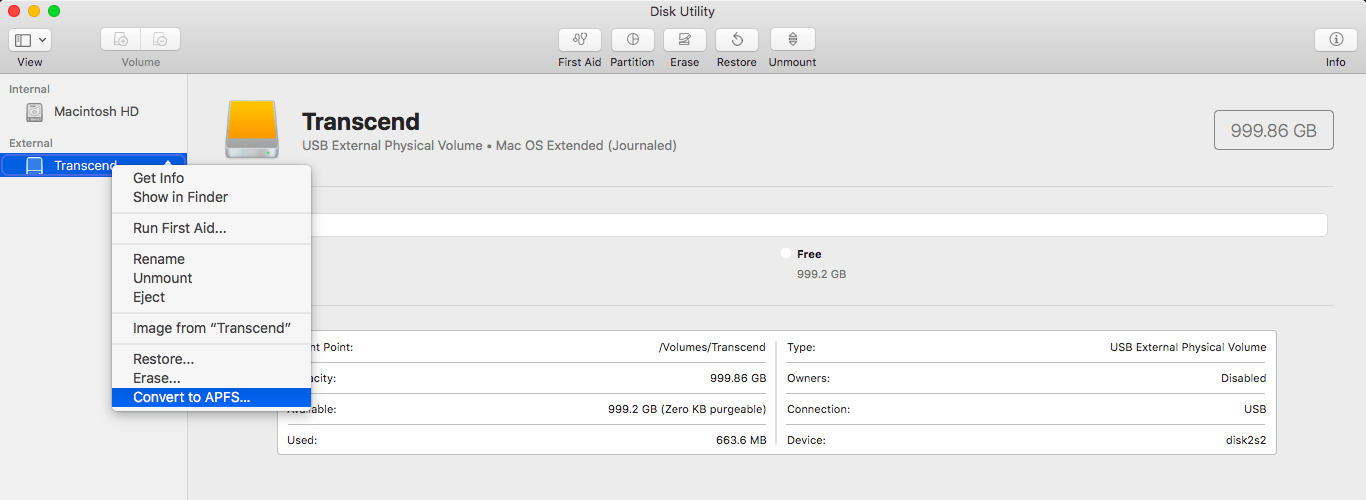This screenshot has width=1366, height=500.
Task: Choose Get Info from context menu
Action: pos(211,178)
